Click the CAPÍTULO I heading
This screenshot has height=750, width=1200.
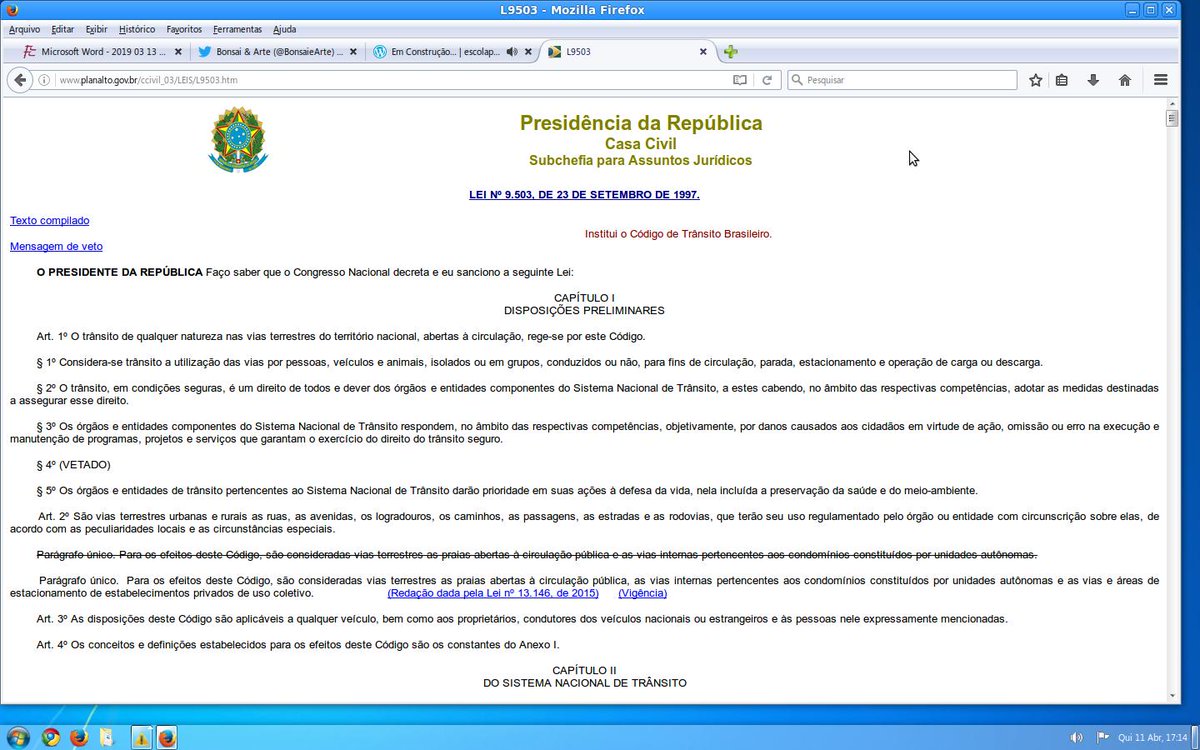(x=584, y=298)
